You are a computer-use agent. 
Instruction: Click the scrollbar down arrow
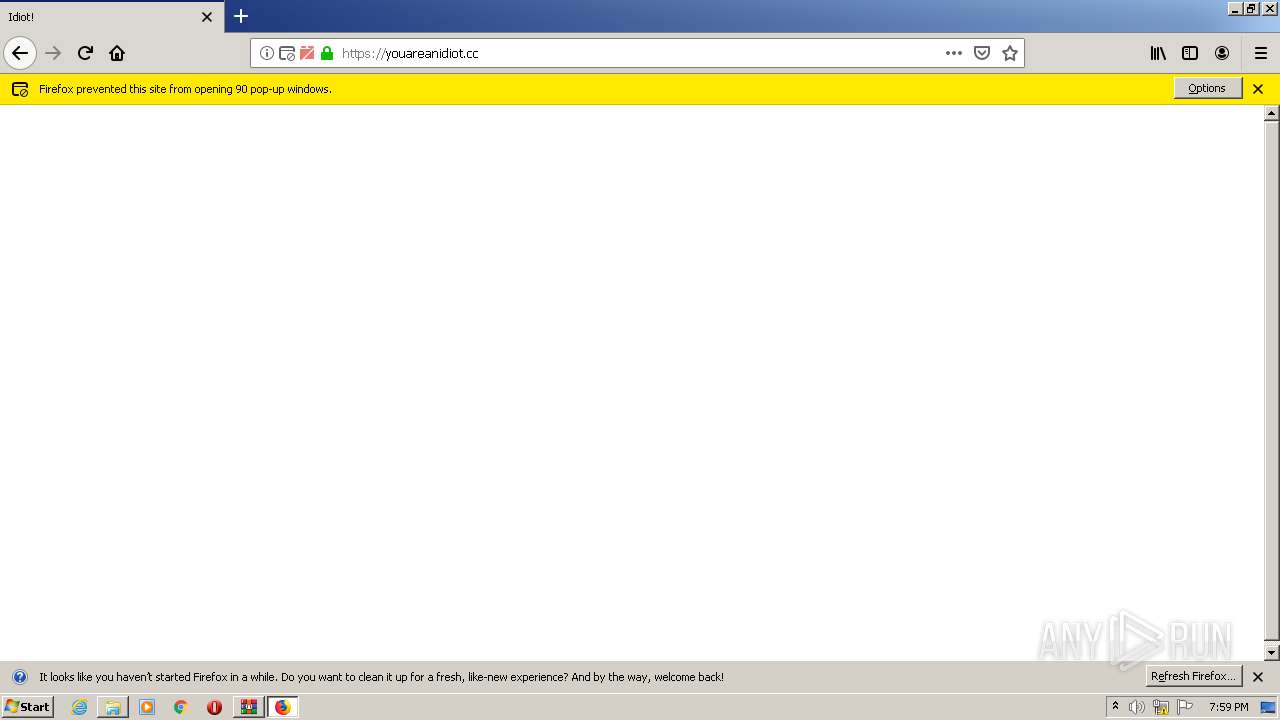1272,653
